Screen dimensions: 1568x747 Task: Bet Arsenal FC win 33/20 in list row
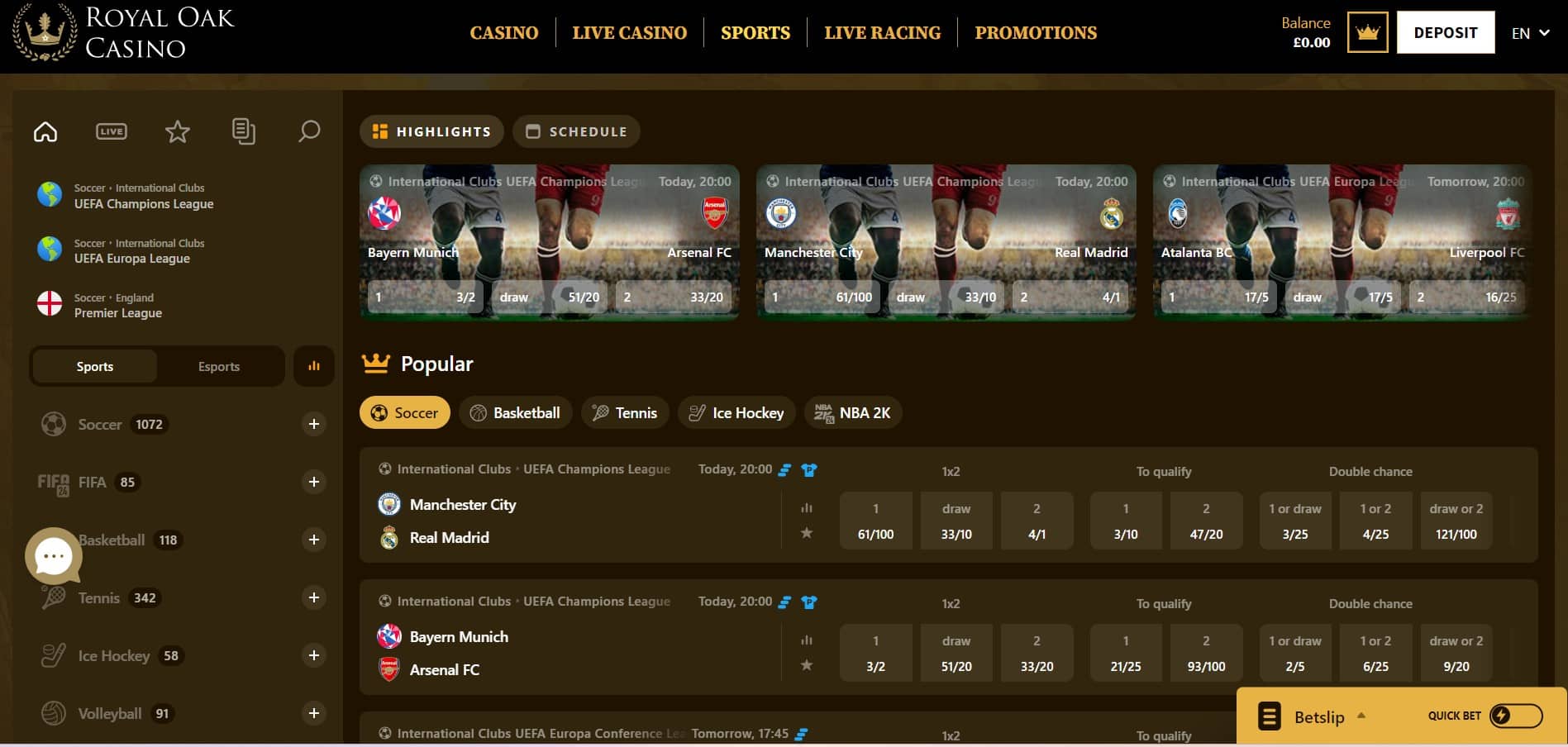[1037, 653]
